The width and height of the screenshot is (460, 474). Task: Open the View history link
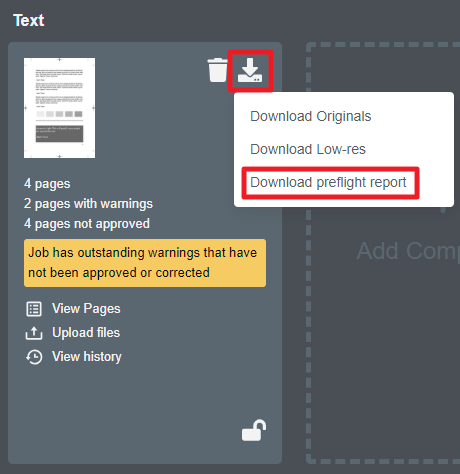click(x=87, y=357)
